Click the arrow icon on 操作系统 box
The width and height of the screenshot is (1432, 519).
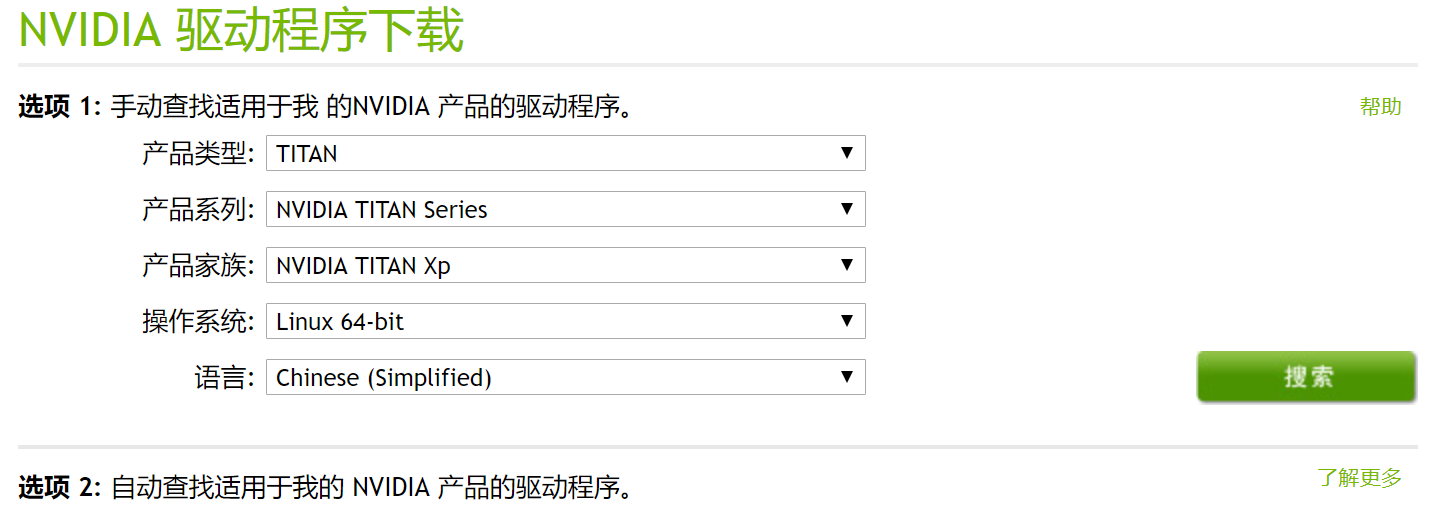click(x=846, y=322)
